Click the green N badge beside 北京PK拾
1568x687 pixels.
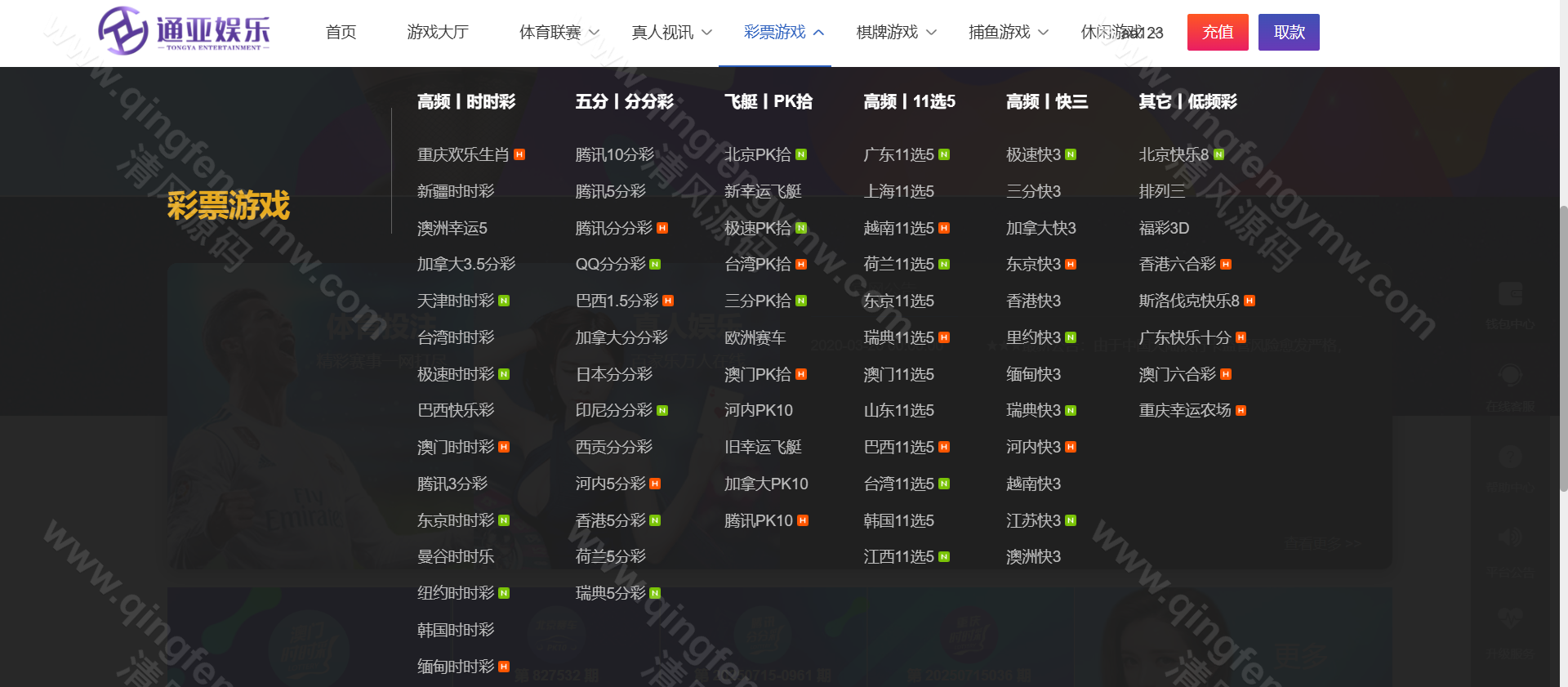coord(801,154)
